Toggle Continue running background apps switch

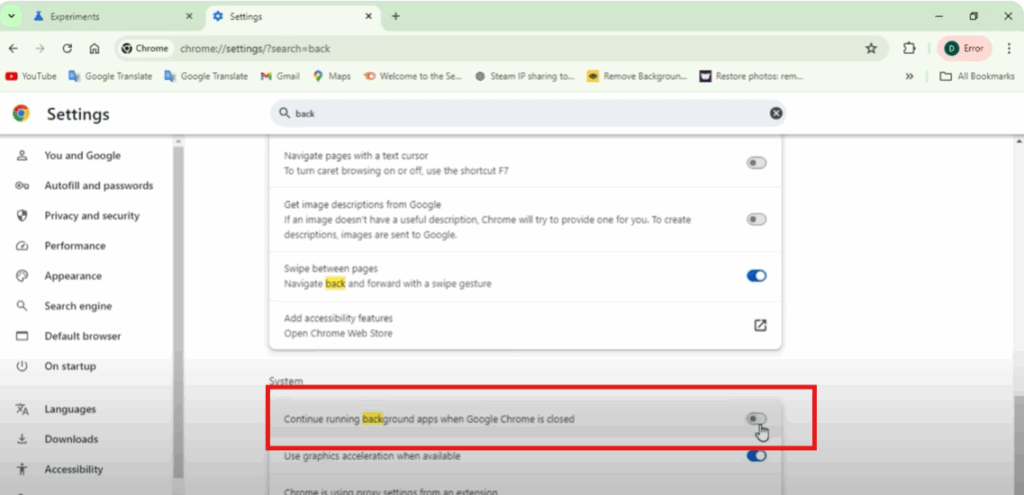pos(756,419)
